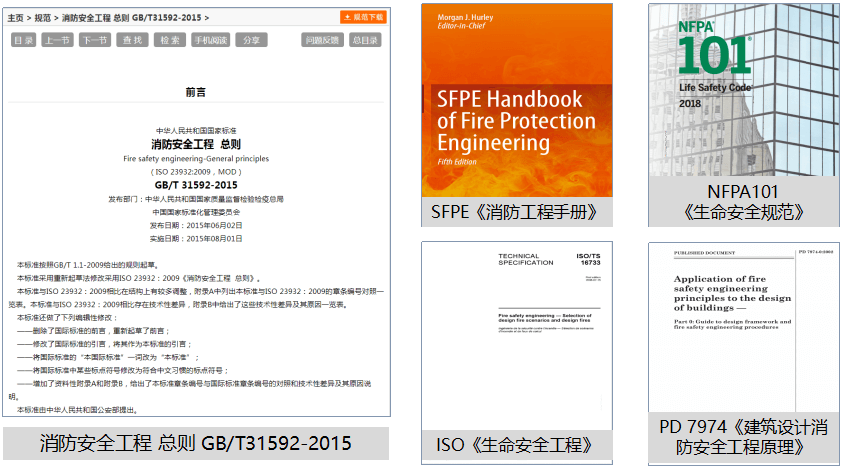Viewport: 844px width, 468px height.
Task: Click the orange 规范下载 download button
Action: [363, 17]
